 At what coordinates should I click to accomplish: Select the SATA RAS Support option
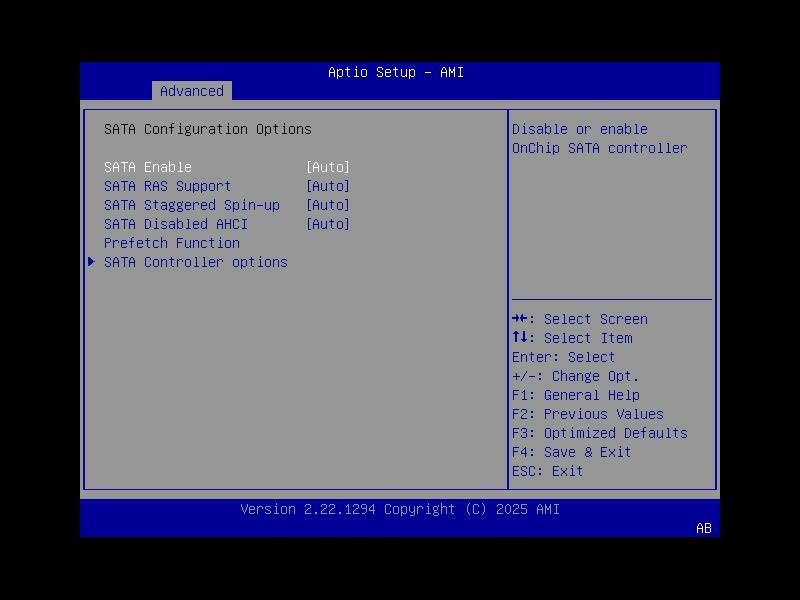click(167, 186)
